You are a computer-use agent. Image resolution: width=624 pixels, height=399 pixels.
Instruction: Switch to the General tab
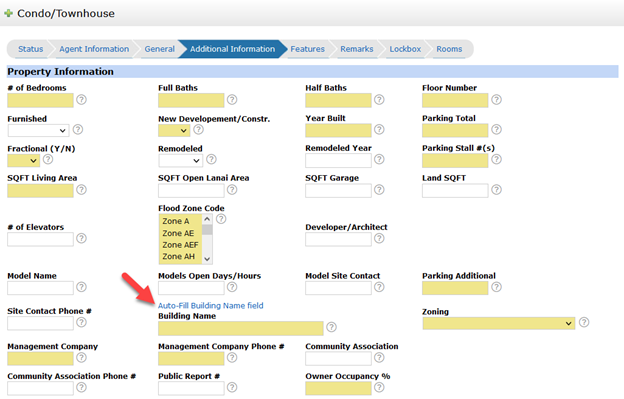pyautogui.click(x=159, y=49)
